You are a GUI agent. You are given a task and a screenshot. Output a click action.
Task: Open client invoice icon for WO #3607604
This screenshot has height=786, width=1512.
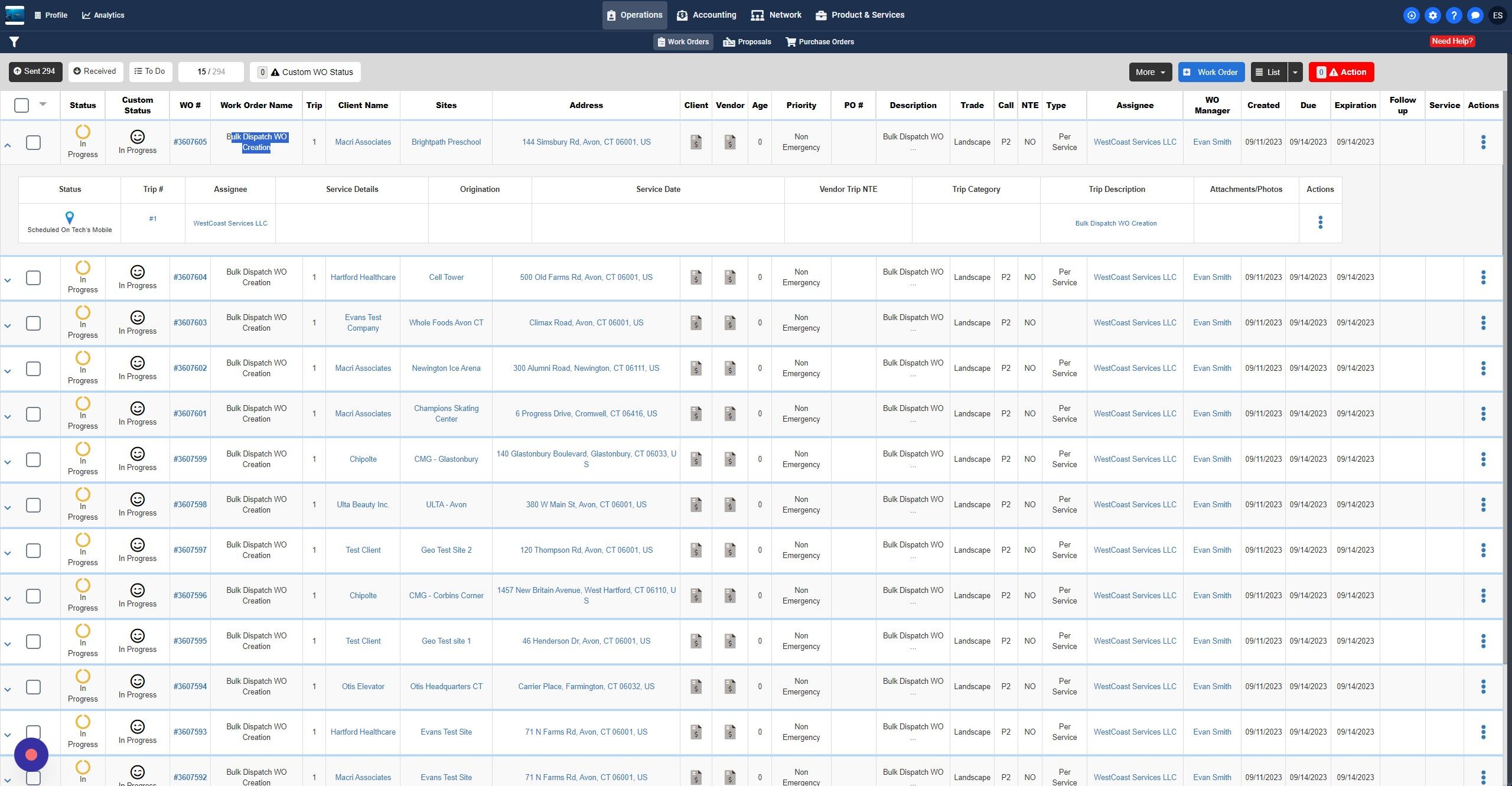696,277
